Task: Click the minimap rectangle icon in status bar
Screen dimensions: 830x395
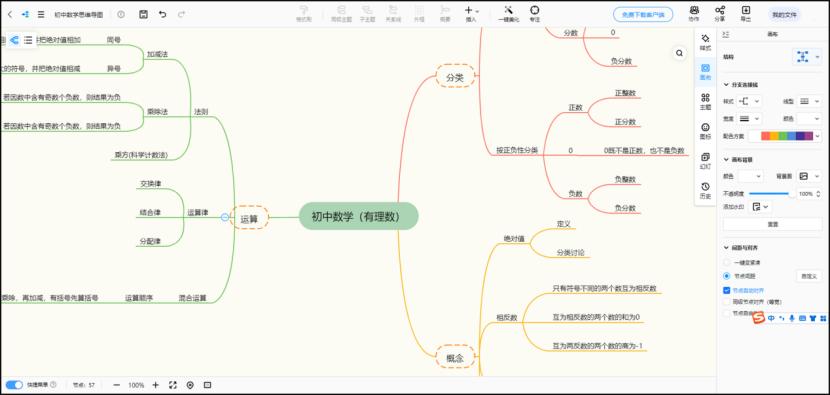Action: 207,385
